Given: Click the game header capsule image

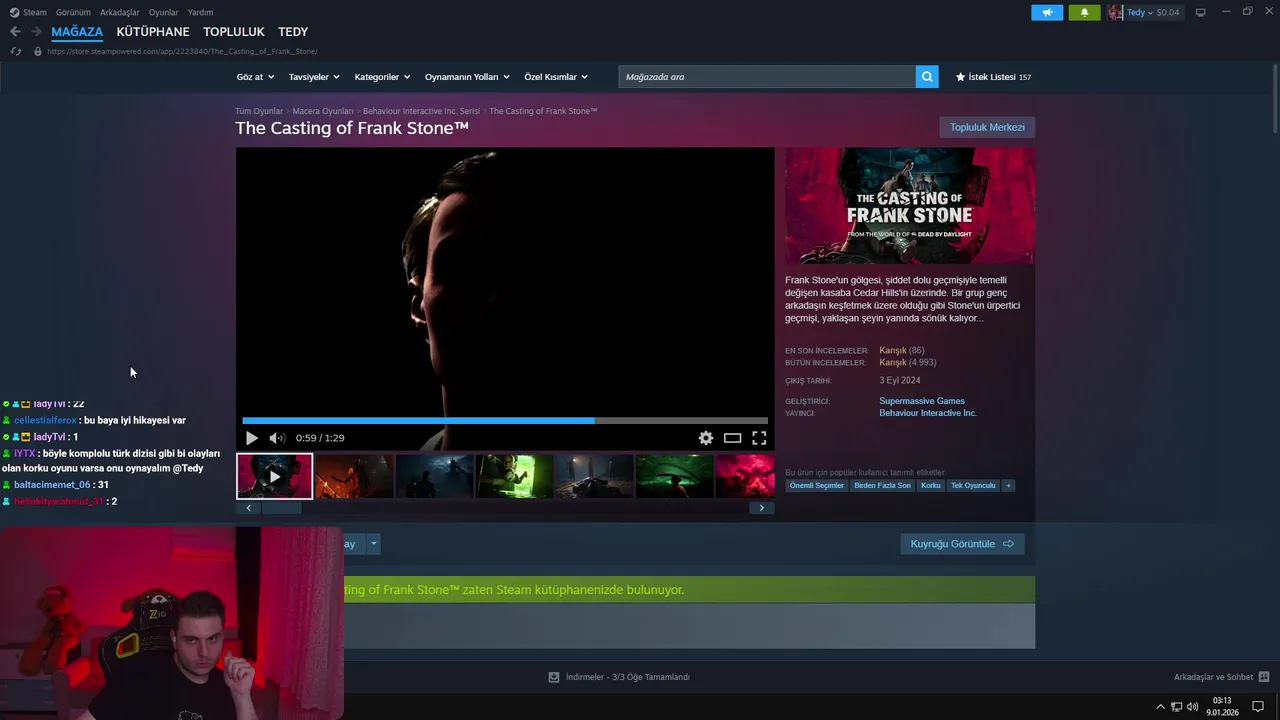Looking at the screenshot, I should tap(910, 206).
